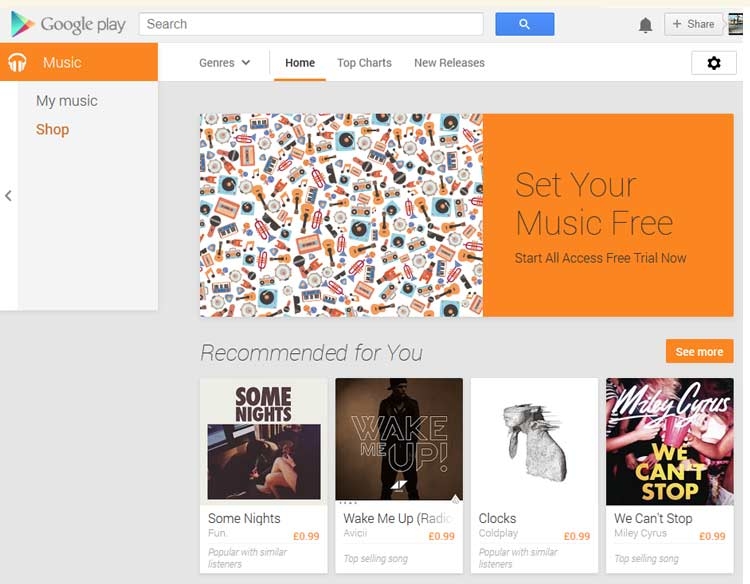Open My music in sidebar

tap(67, 101)
